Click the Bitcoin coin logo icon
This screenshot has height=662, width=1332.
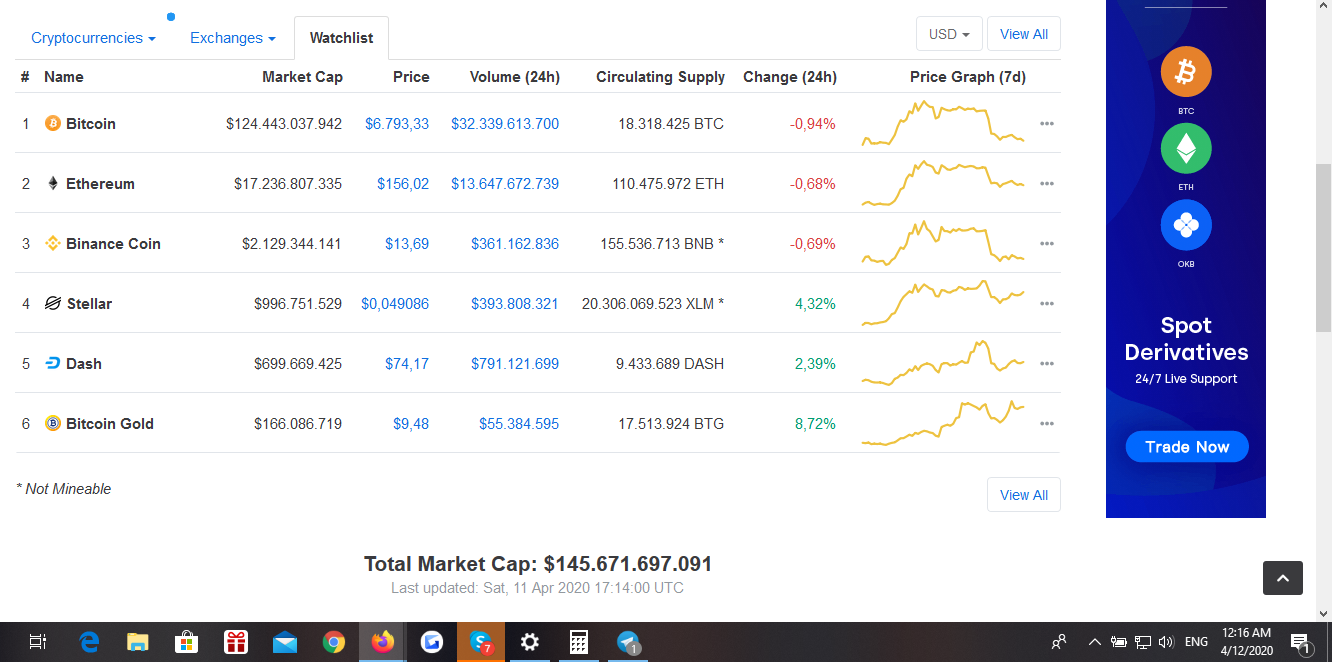[53, 124]
